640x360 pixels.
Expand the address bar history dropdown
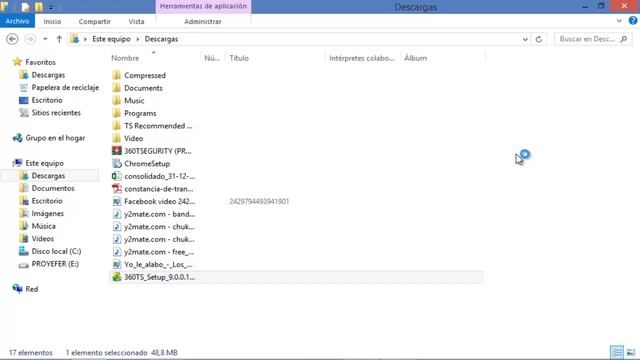pyautogui.click(x=525, y=39)
